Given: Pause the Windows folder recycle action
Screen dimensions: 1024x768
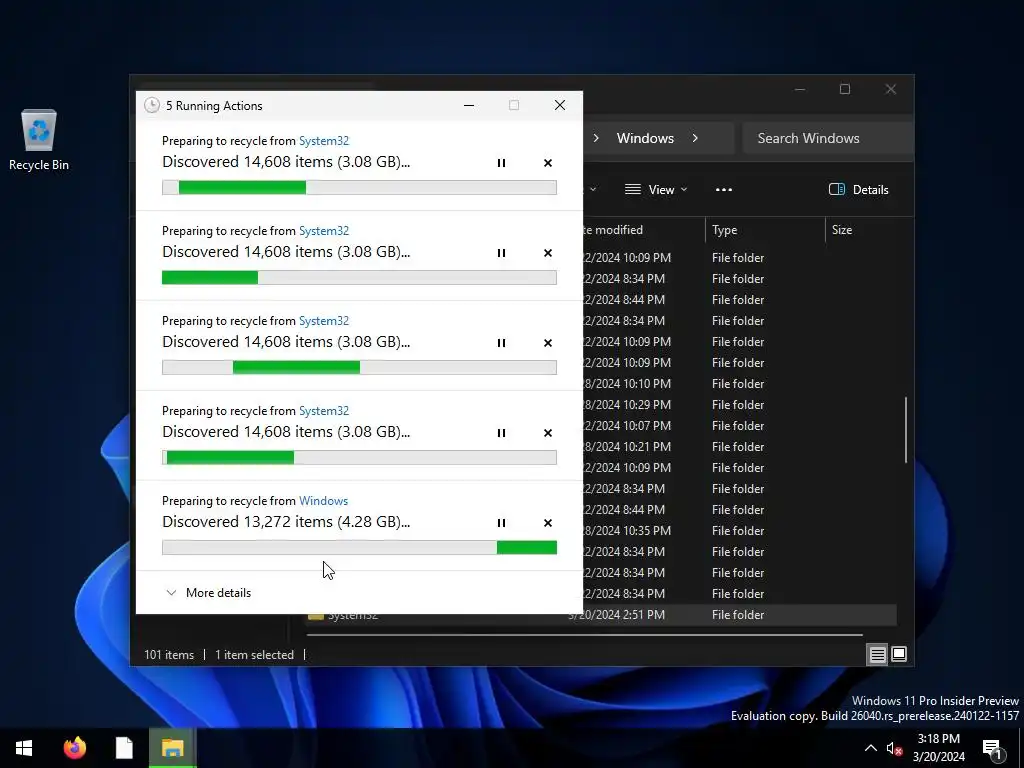Looking at the screenshot, I should 501,523.
